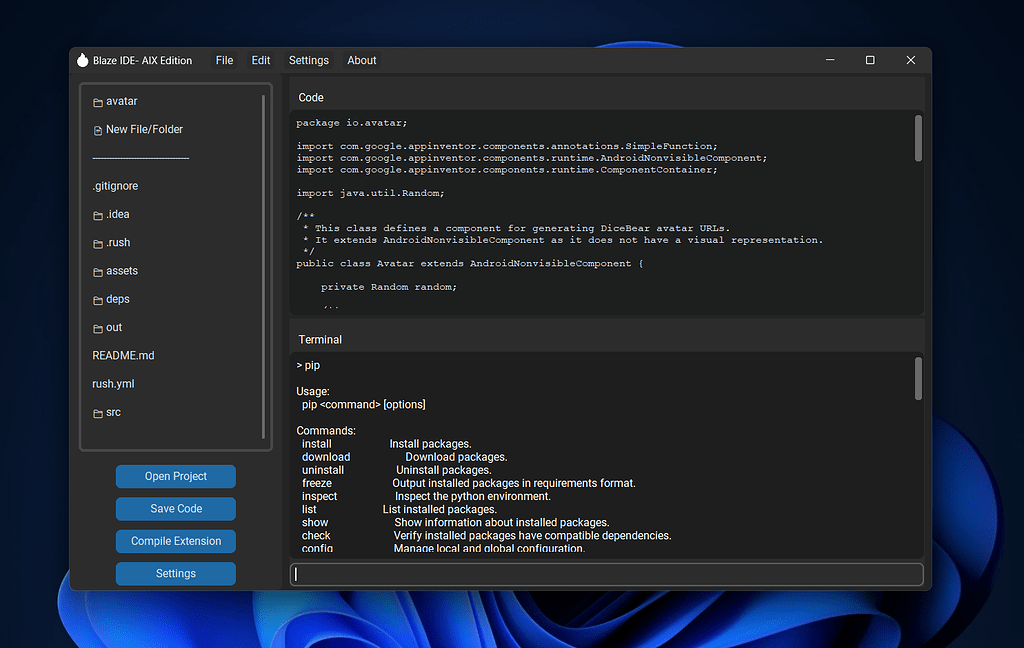Select the README.md file
1024x648 pixels.
pos(123,355)
